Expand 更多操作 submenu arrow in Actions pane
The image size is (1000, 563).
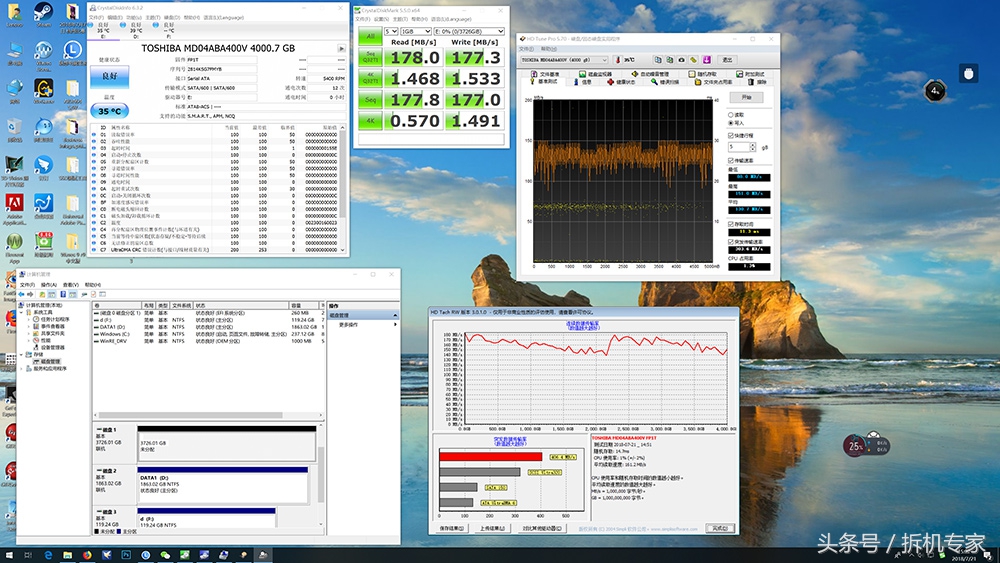[x=395, y=325]
